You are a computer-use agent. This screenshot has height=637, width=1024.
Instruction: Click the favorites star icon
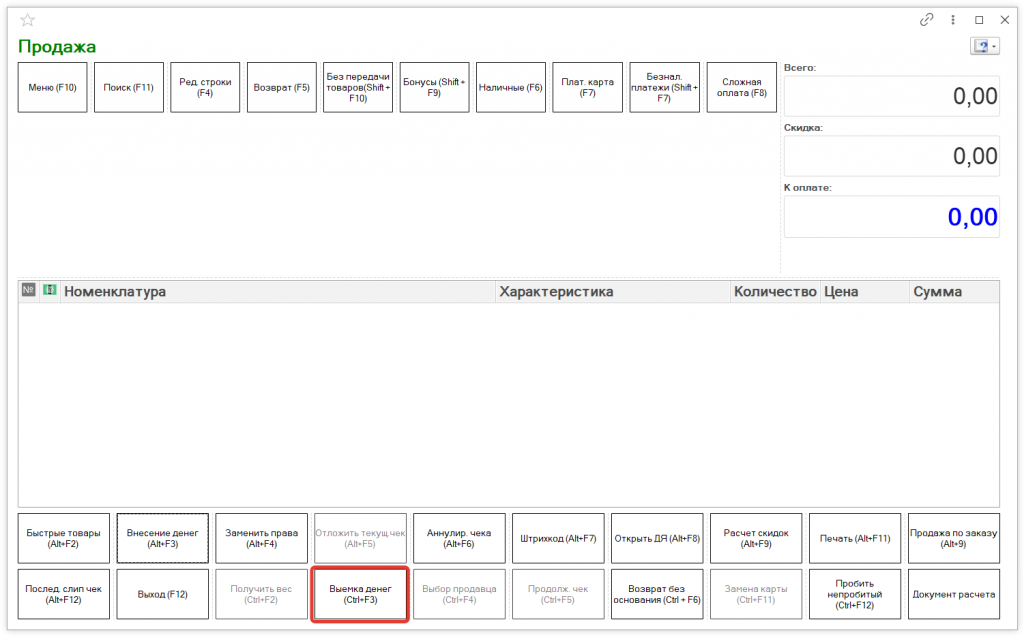[27, 20]
